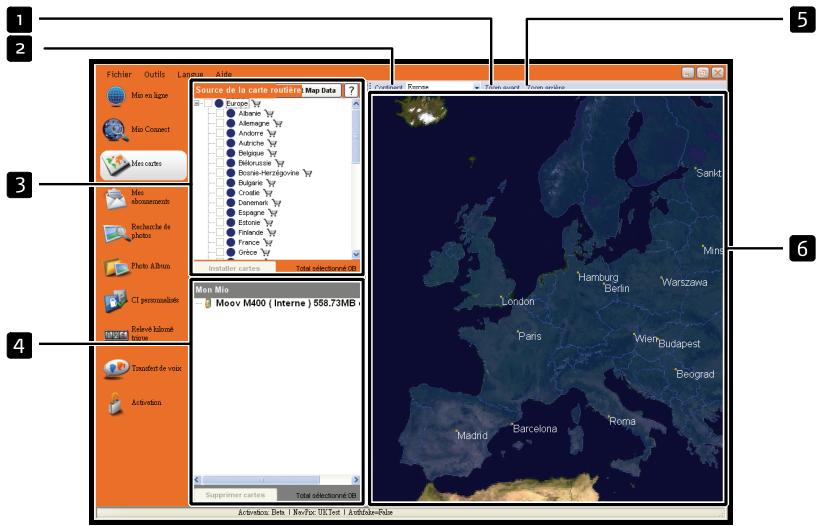Click the shopping cart next to Belgique

272,153
